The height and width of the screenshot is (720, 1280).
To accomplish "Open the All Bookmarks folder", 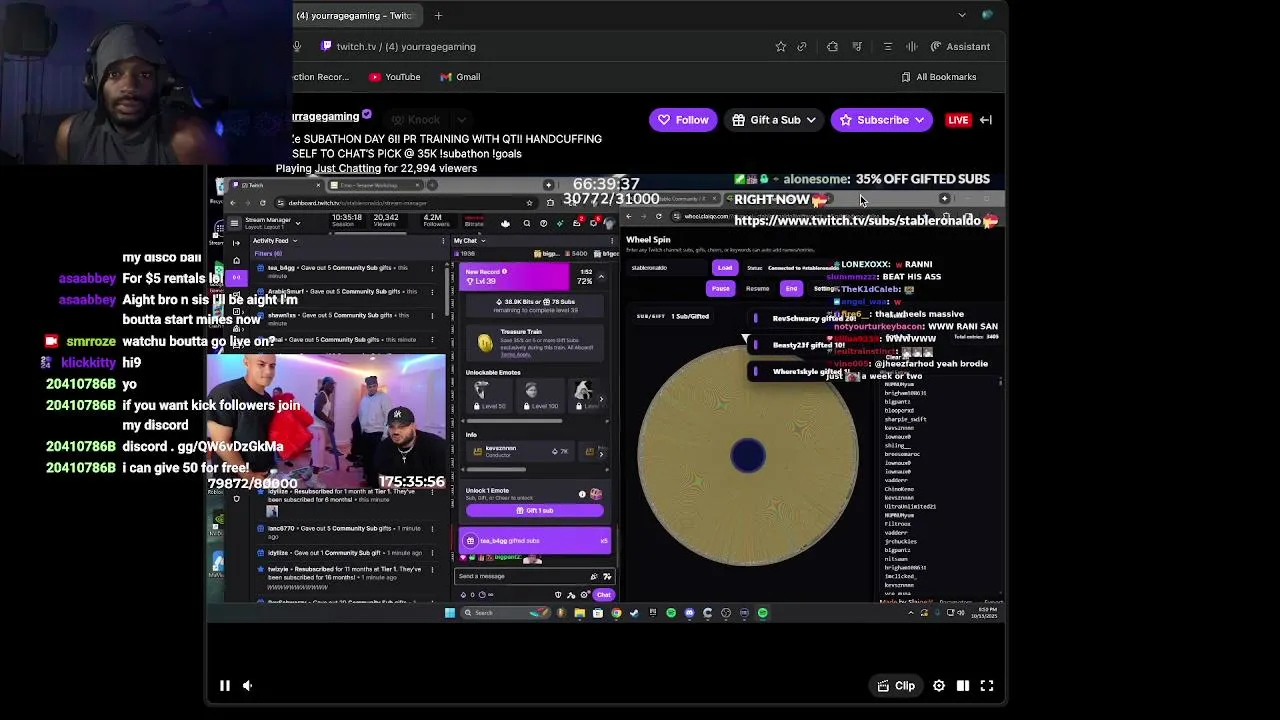I will [938, 77].
